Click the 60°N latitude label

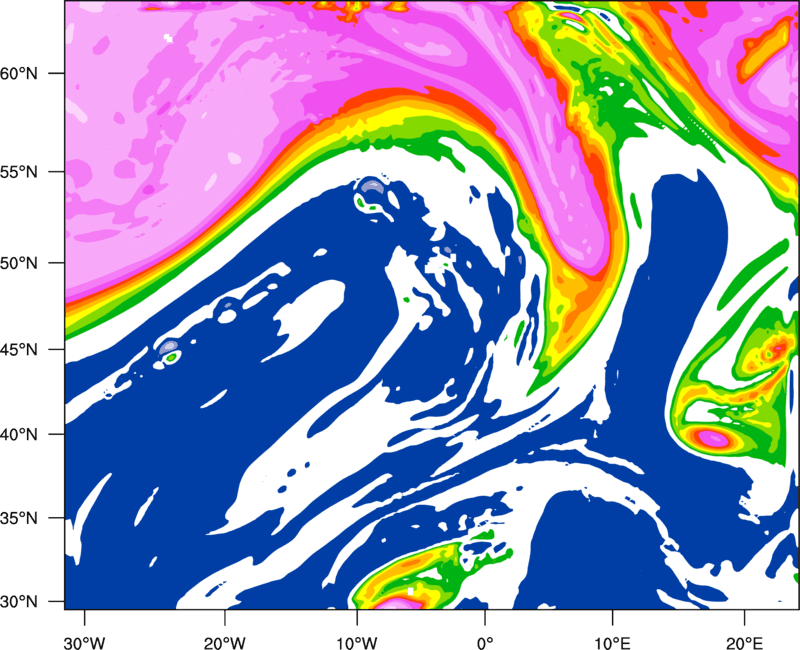tap(19, 73)
